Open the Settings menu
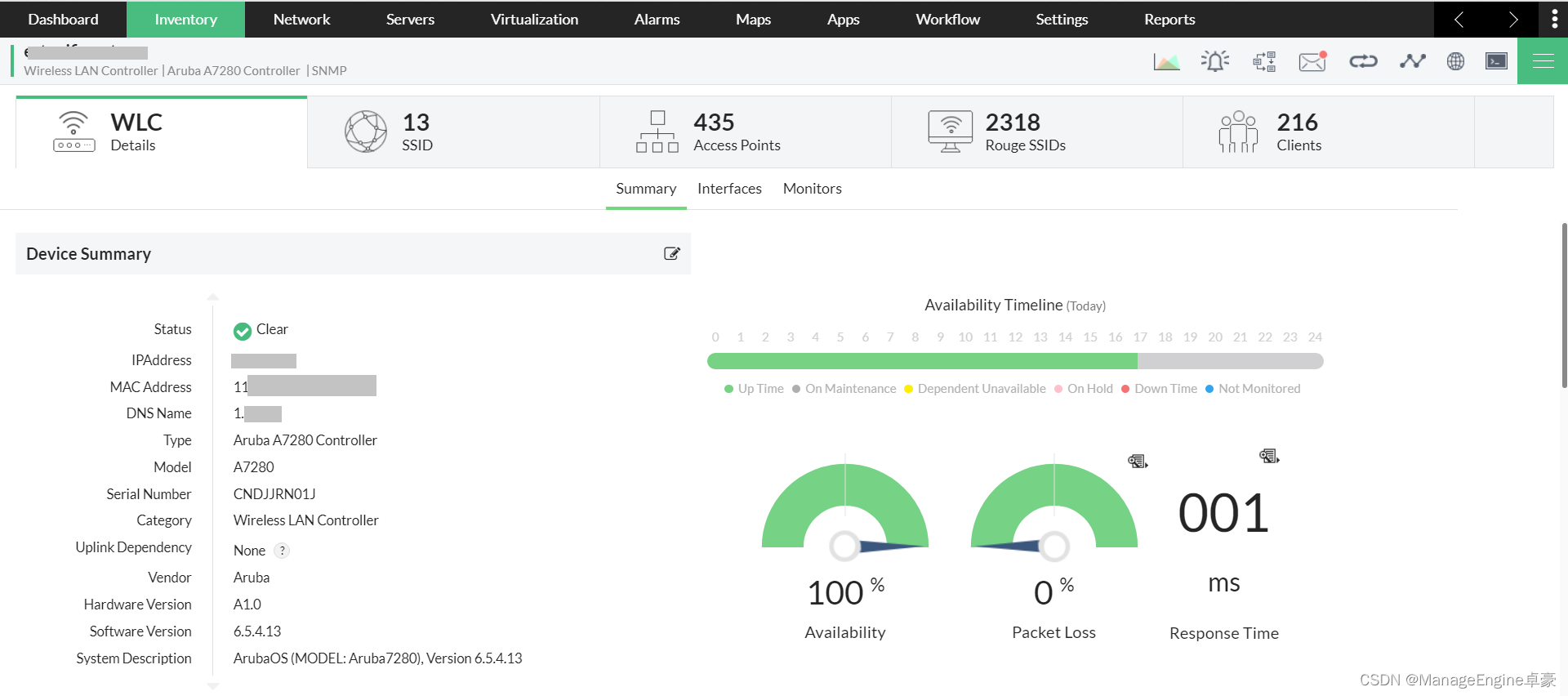Viewport: 1568px width, 696px height. coord(1062,19)
